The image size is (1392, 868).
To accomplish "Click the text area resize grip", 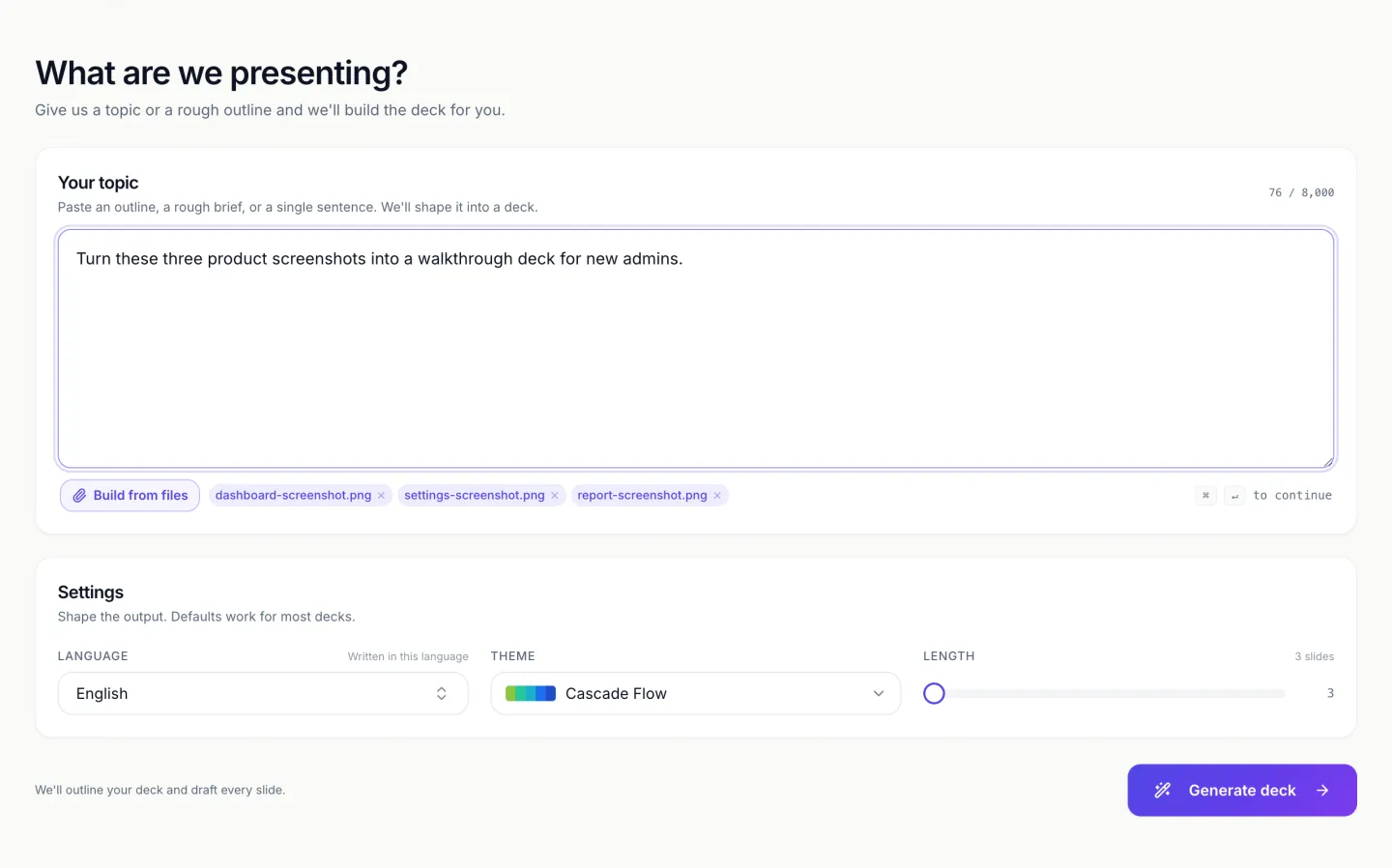I will coord(1328,462).
